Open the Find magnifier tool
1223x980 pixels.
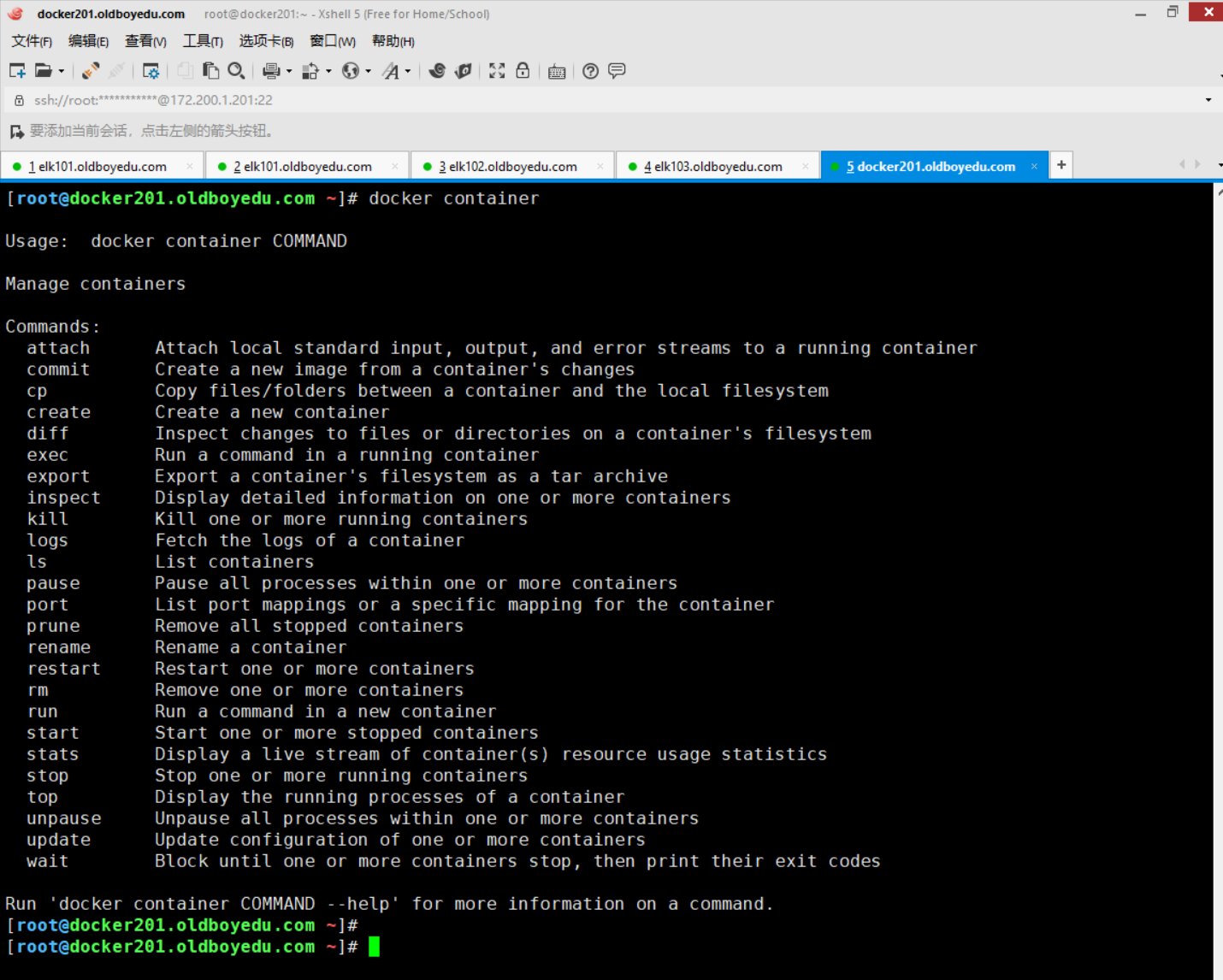pyautogui.click(x=237, y=71)
